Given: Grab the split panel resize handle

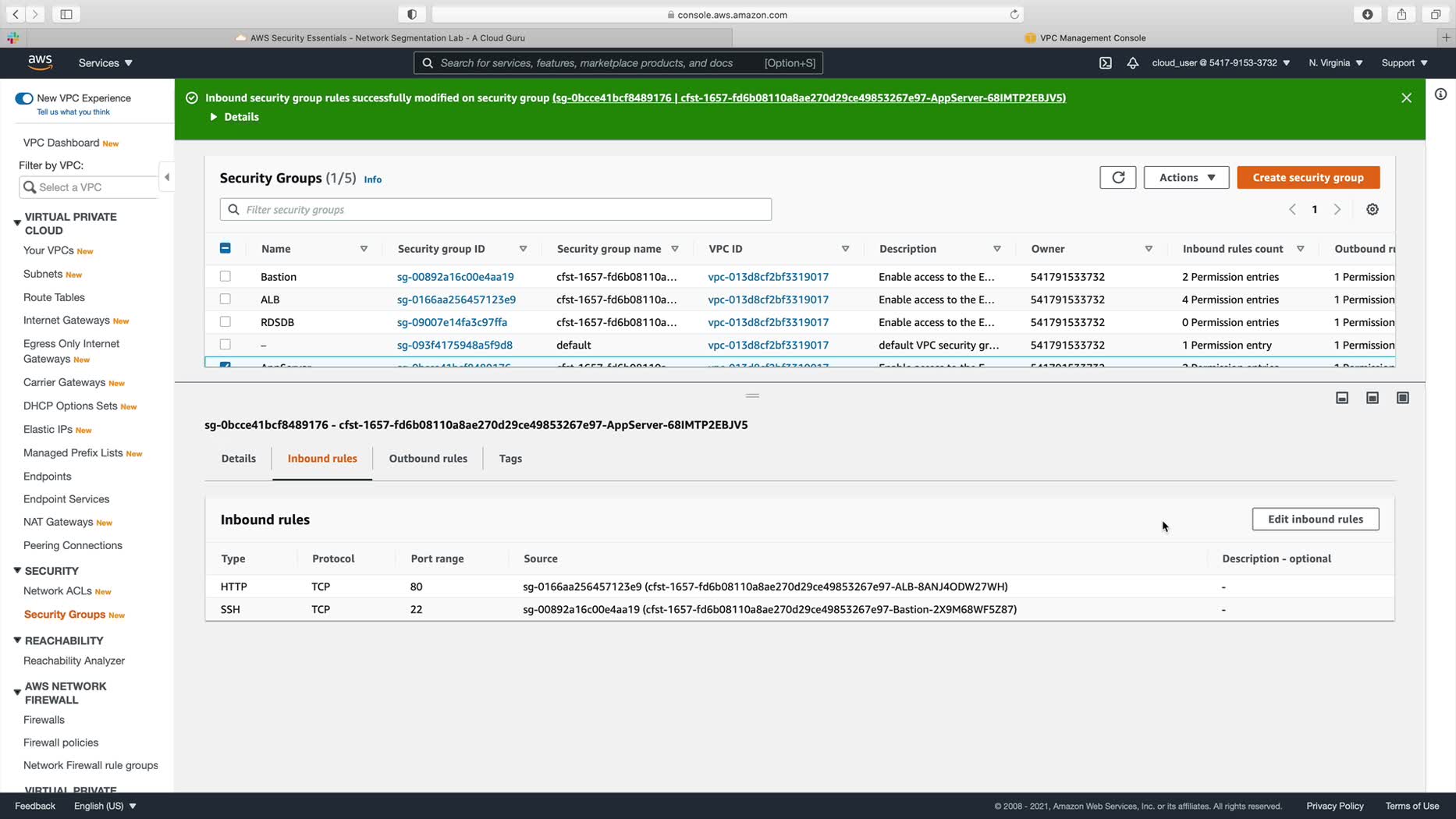Looking at the screenshot, I should tap(752, 395).
